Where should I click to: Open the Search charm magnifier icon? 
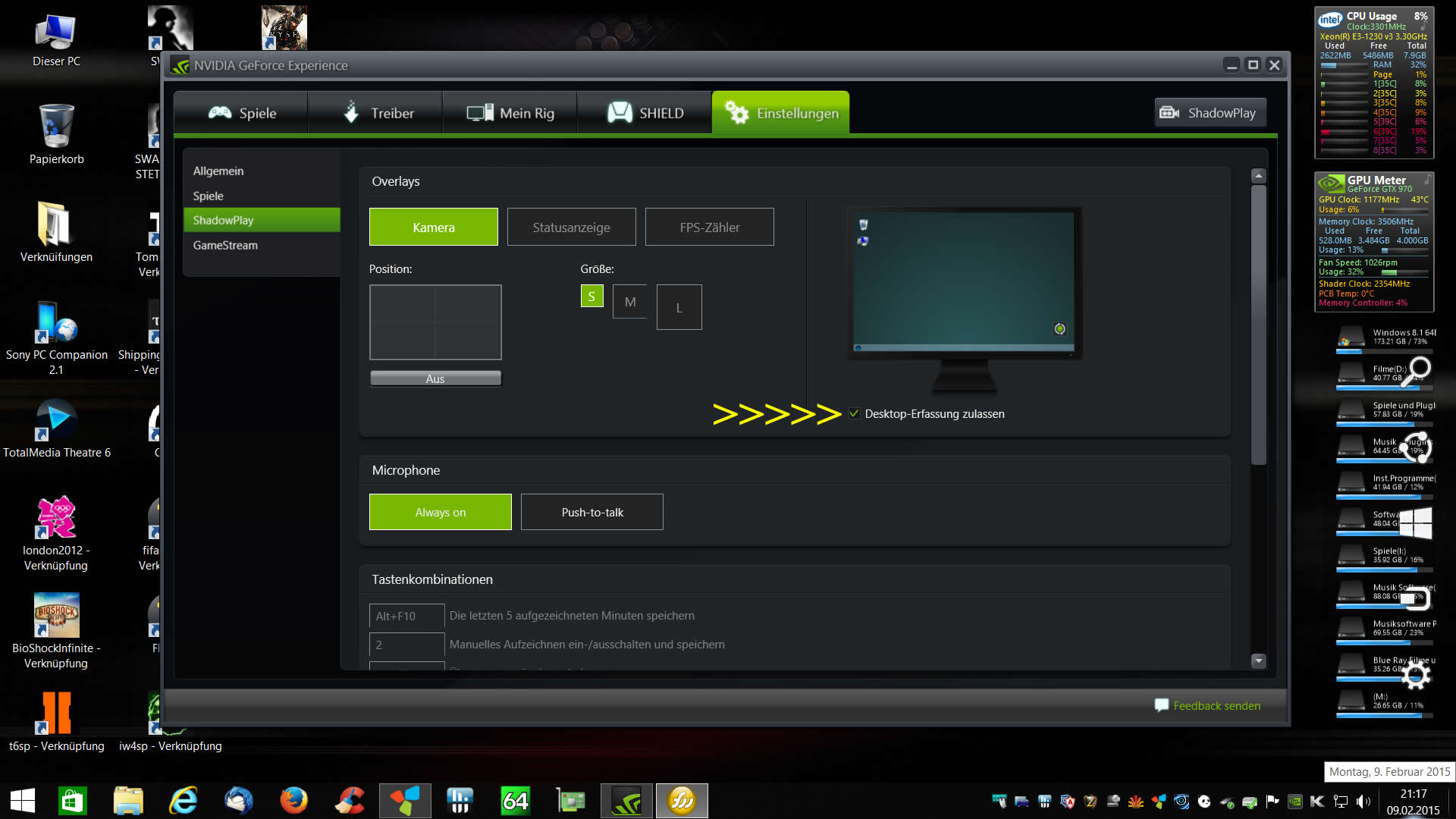pos(1417,371)
